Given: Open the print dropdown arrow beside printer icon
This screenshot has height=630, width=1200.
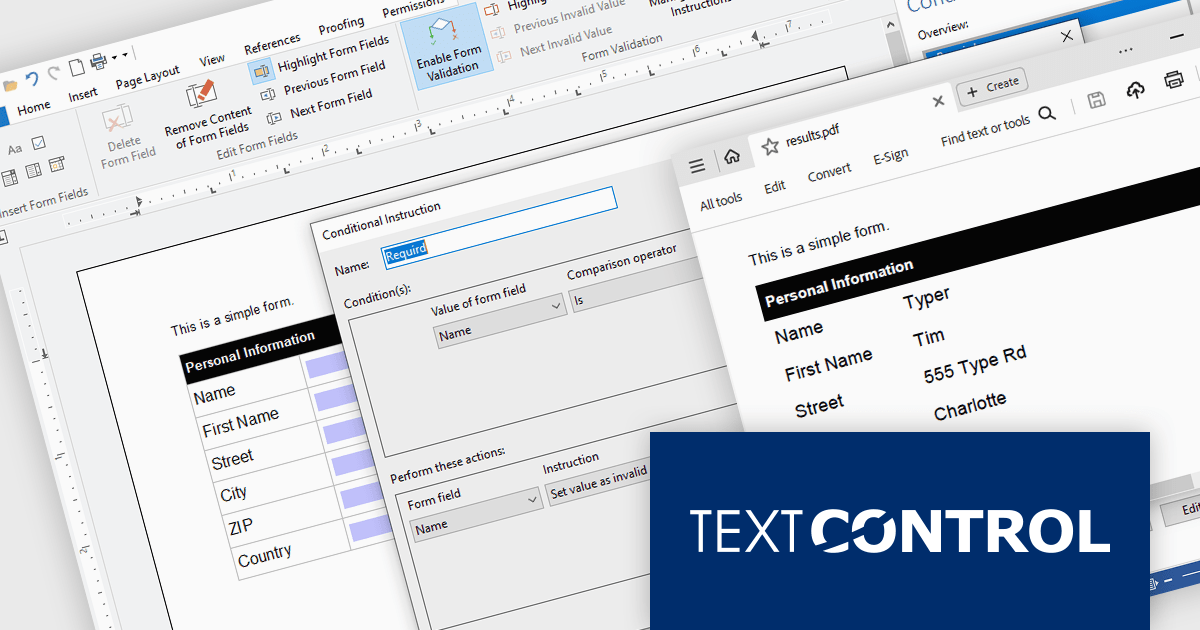Looking at the screenshot, I should (x=113, y=57).
